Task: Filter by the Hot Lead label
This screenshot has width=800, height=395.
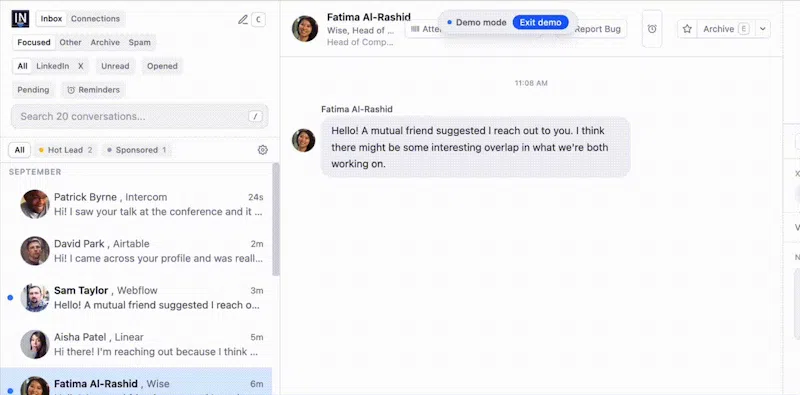Action: point(65,150)
